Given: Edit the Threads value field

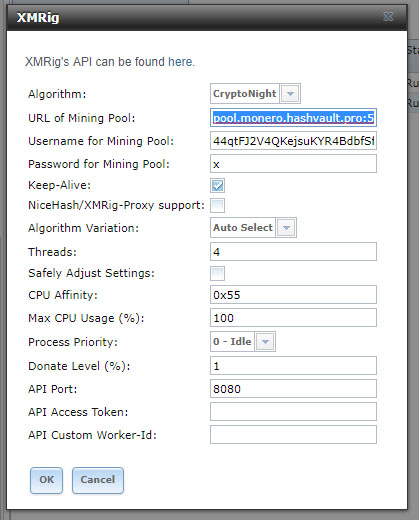Looking at the screenshot, I should coord(293,252).
